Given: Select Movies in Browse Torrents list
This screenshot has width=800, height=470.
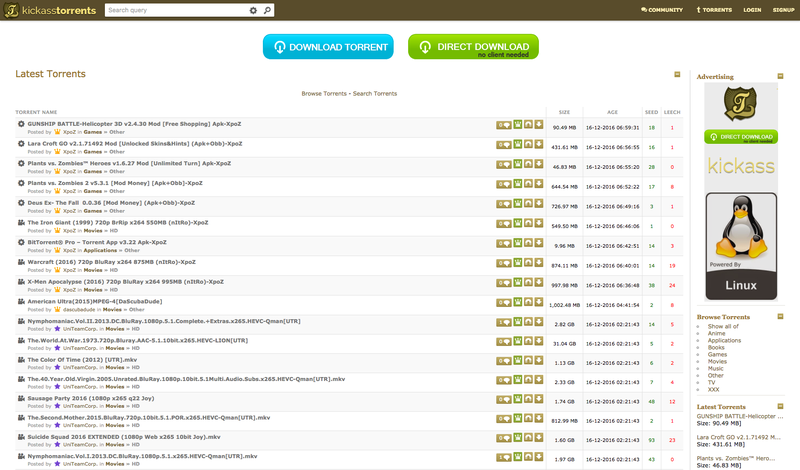Looking at the screenshot, I should point(717,361).
